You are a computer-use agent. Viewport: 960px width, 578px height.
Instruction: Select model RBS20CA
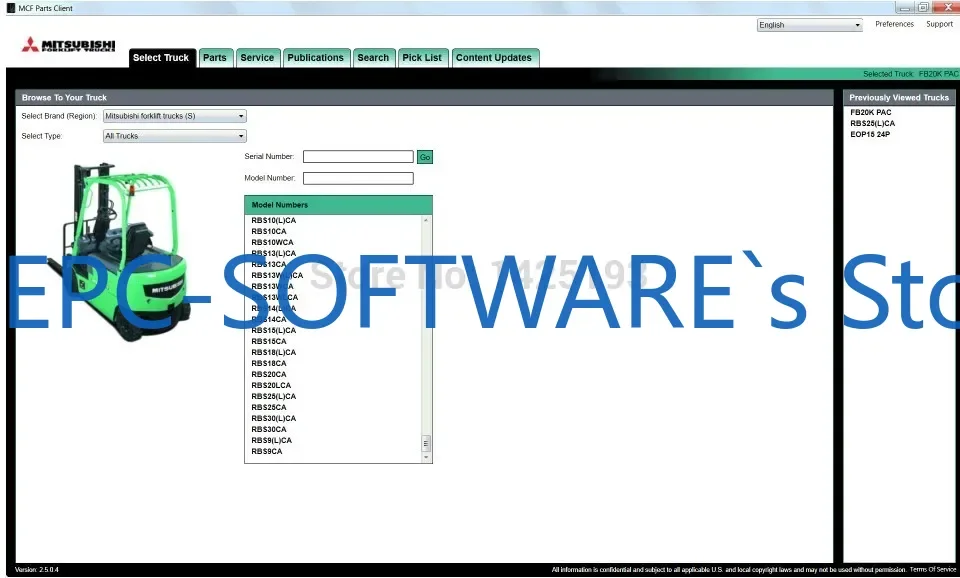pos(269,375)
